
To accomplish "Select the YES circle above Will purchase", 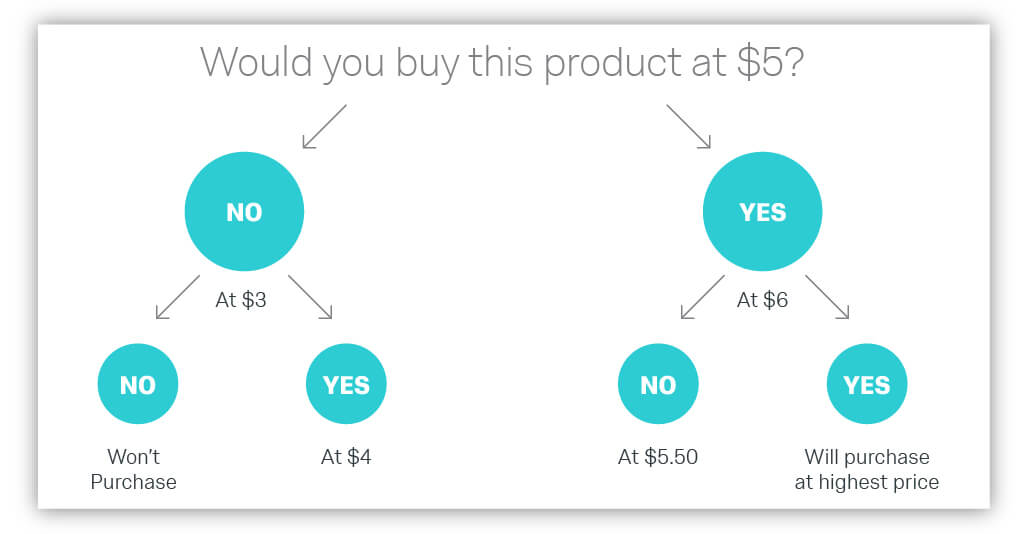I will point(867,384).
